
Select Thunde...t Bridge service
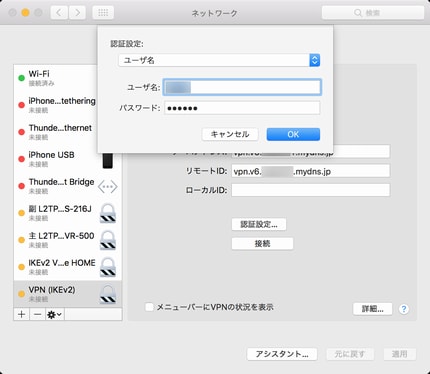click(68, 186)
